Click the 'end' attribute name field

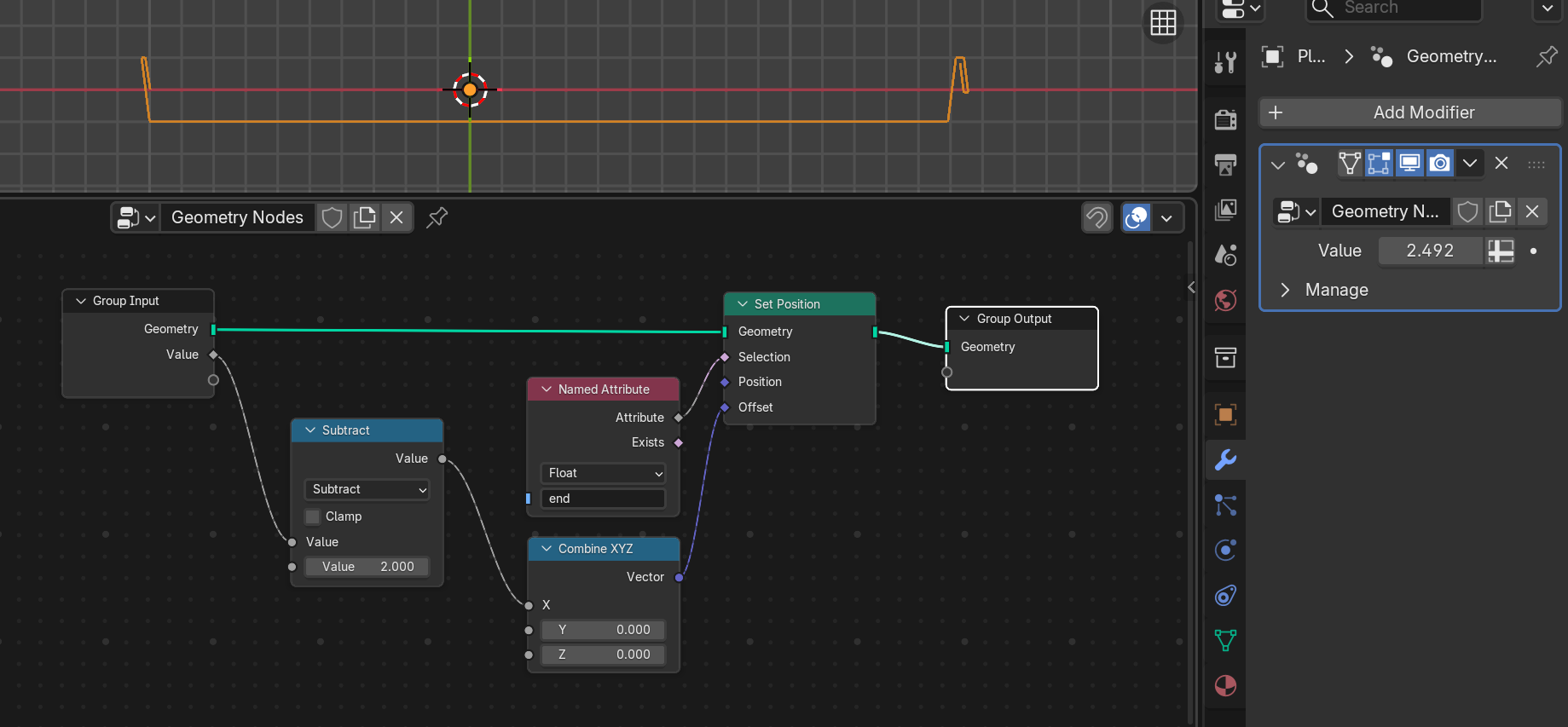point(603,499)
